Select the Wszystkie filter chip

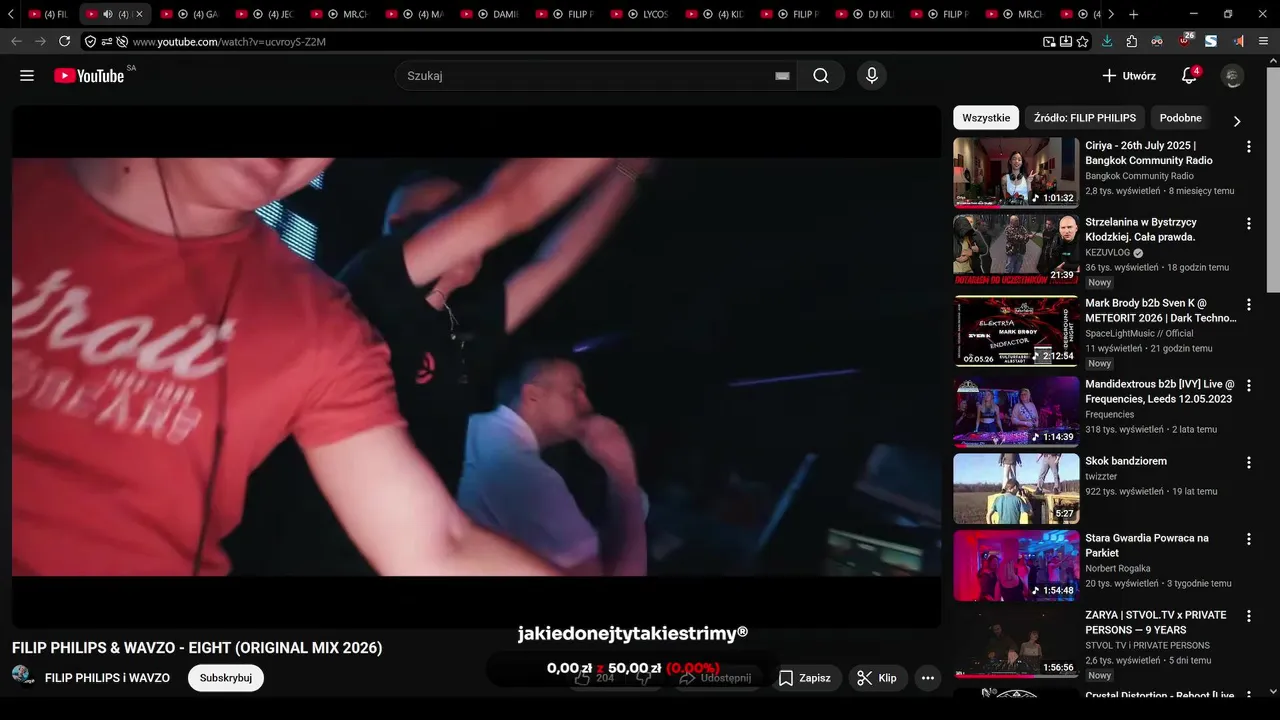point(986,118)
